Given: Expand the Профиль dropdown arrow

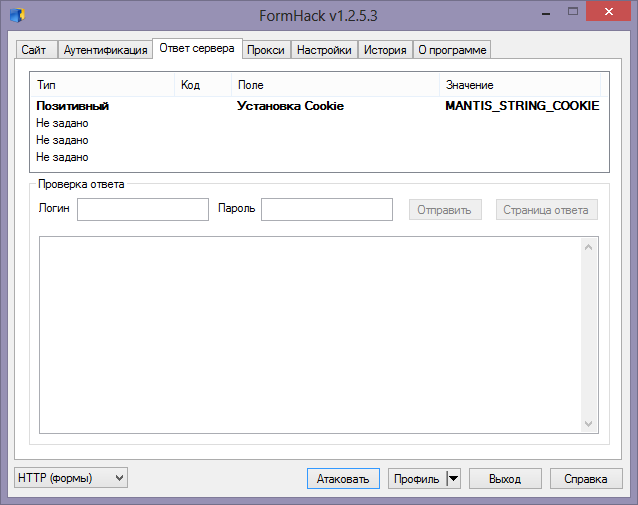Looking at the screenshot, I should [453, 479].
